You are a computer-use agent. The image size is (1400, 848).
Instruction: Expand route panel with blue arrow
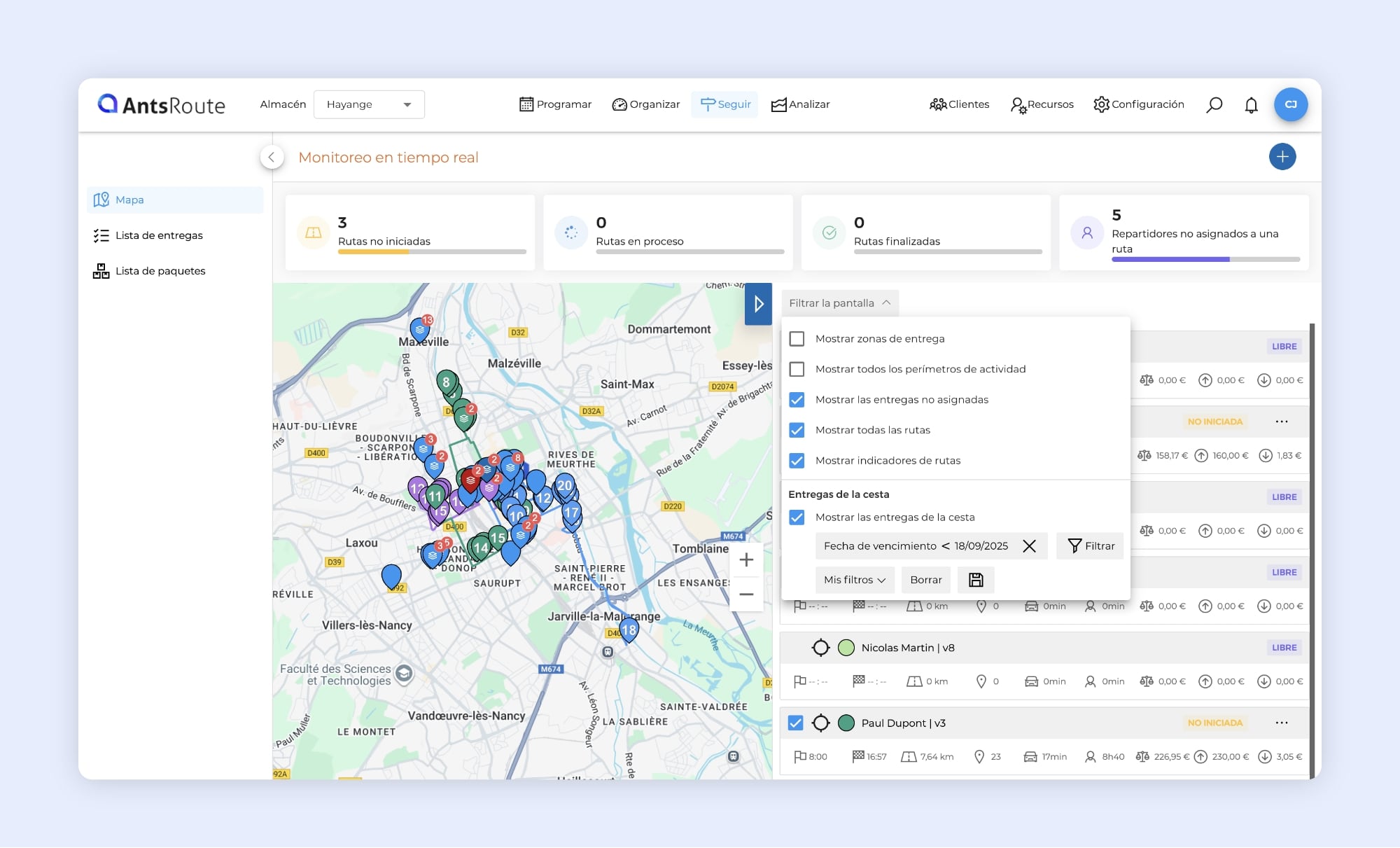pyautogui.click(x=758, y=304)
